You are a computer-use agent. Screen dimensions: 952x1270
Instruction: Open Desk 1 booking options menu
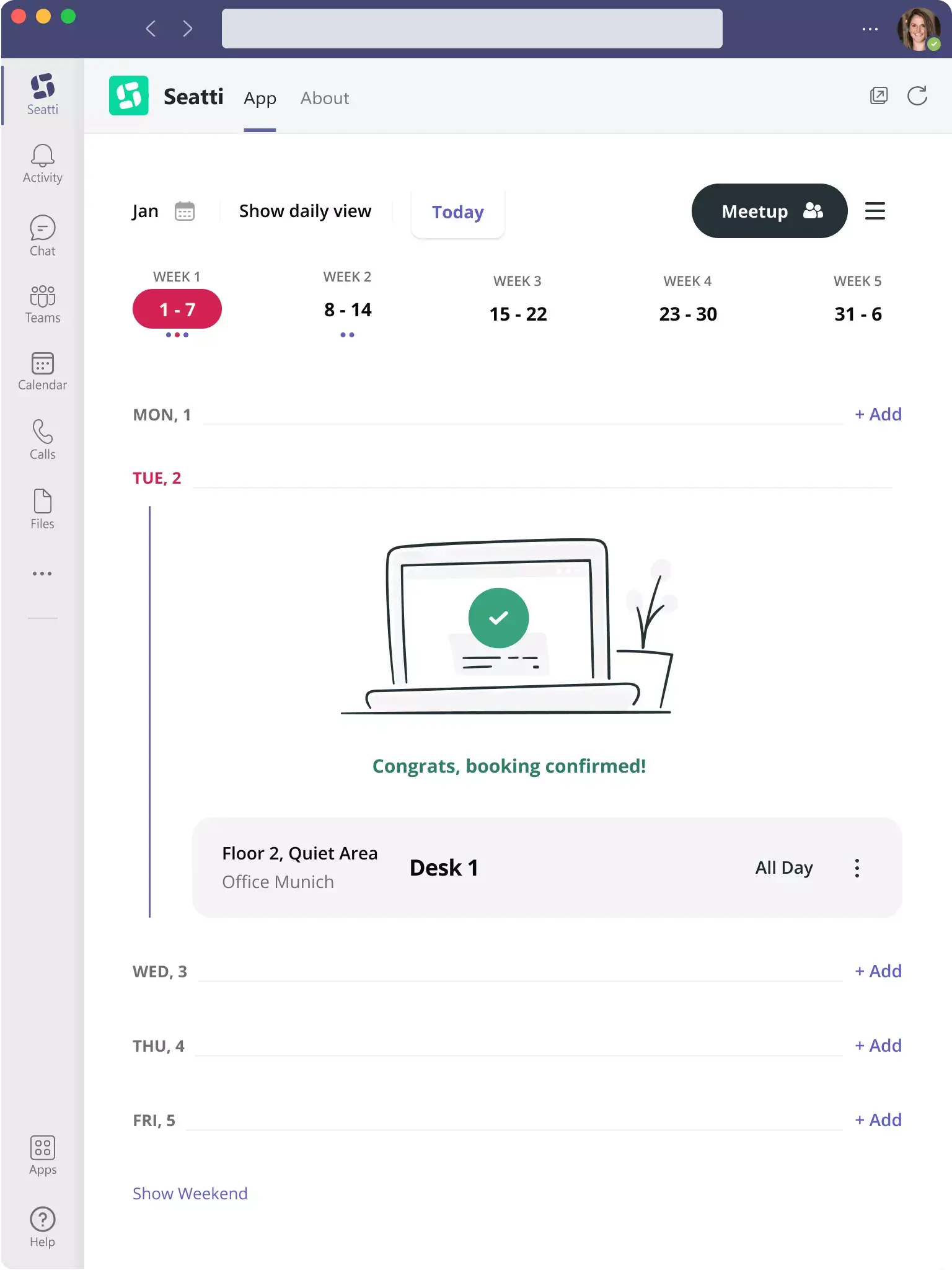[x=857, y=868]
